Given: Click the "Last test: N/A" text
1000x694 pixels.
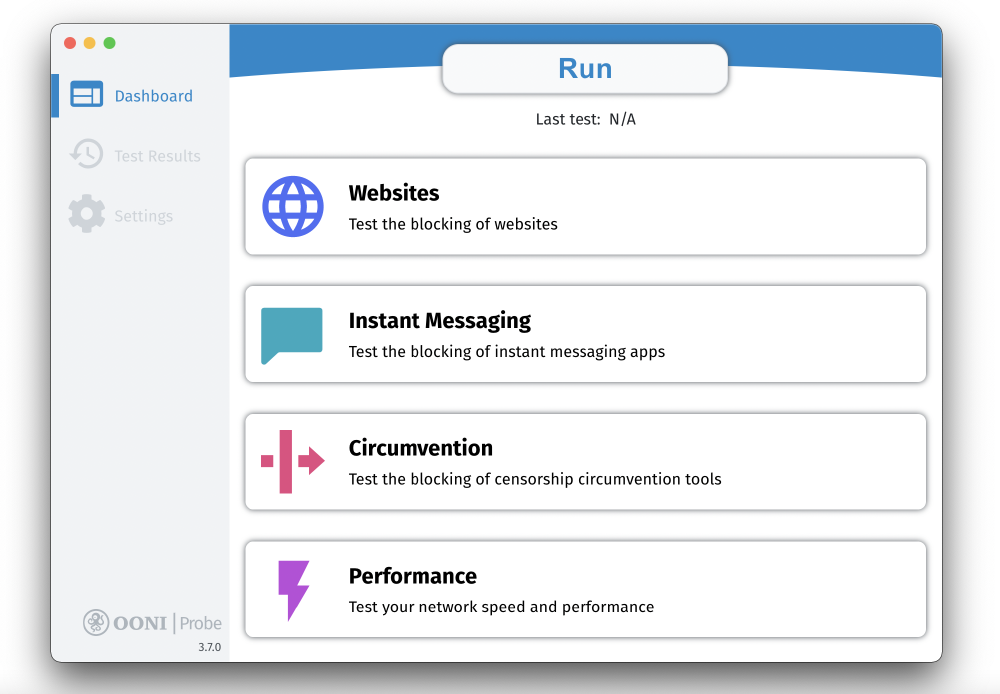Looking at the screenshot, I should [x=585, y=119].
